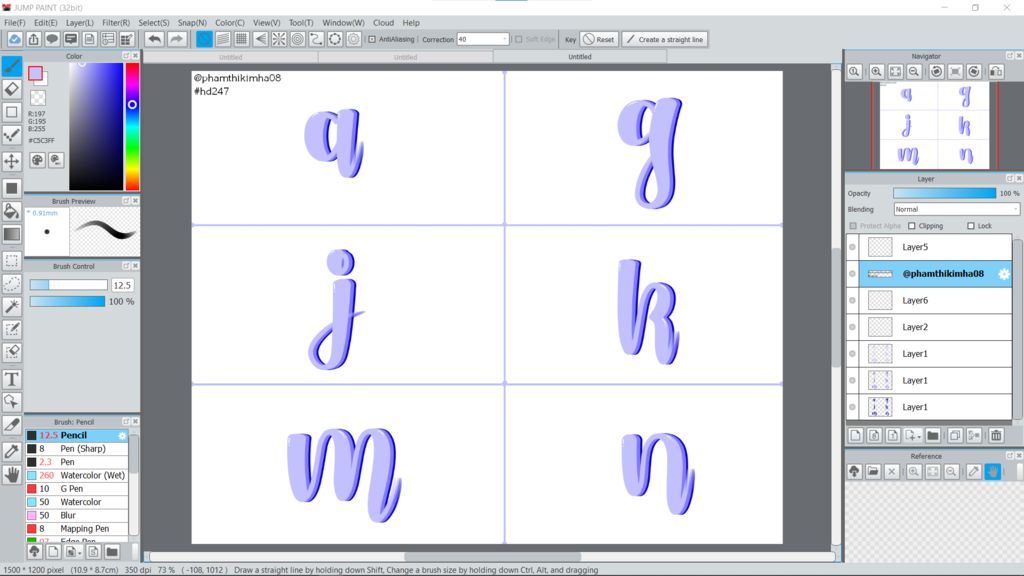
Task: Add a brush folder in Brush panel
Action: tap(112, 552)
